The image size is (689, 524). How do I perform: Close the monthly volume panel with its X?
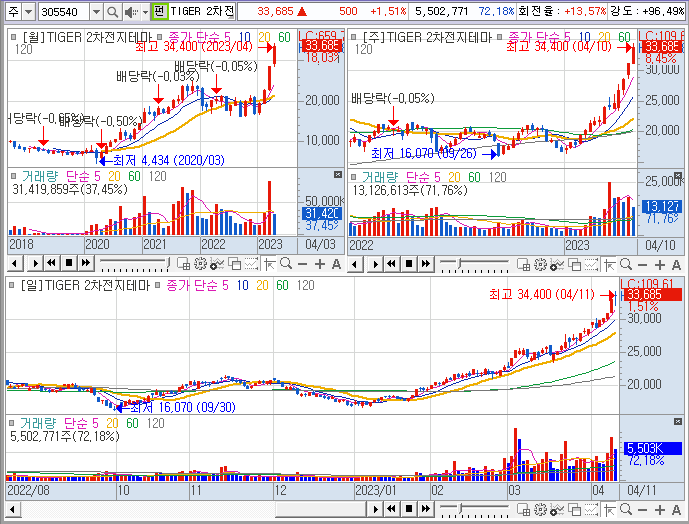(x=337, y=175)
